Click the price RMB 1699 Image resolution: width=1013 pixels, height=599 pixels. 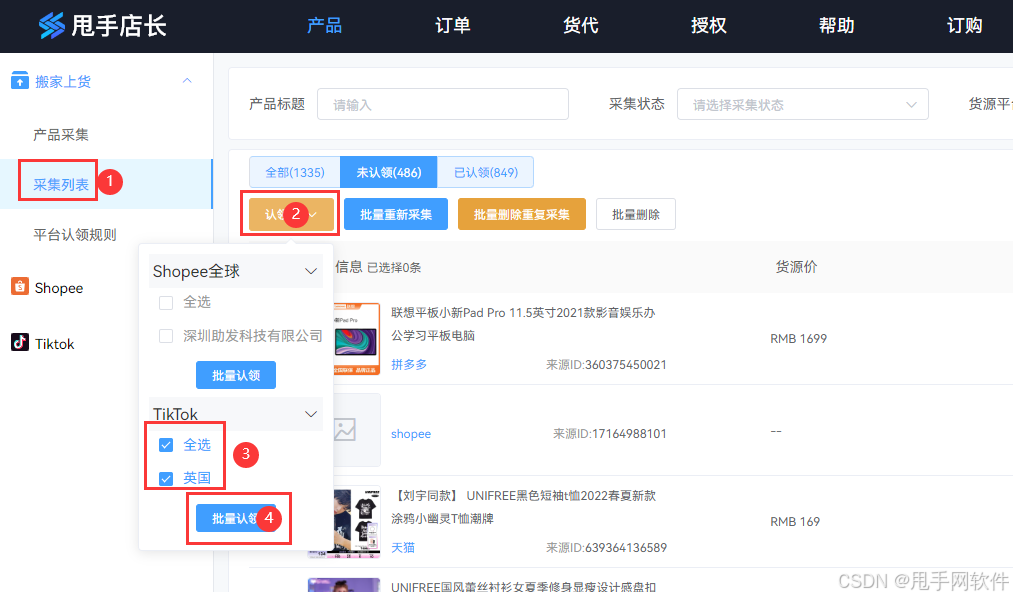[x=799, y=339]
